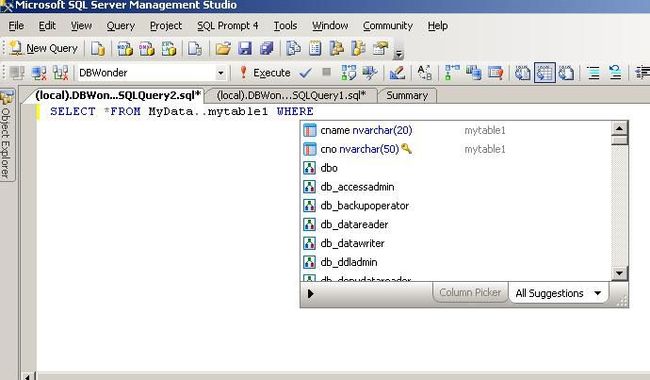Screen dimensions: 650x380
Task: Click suggestion list scroll up arrow
Action: point(619,129)
